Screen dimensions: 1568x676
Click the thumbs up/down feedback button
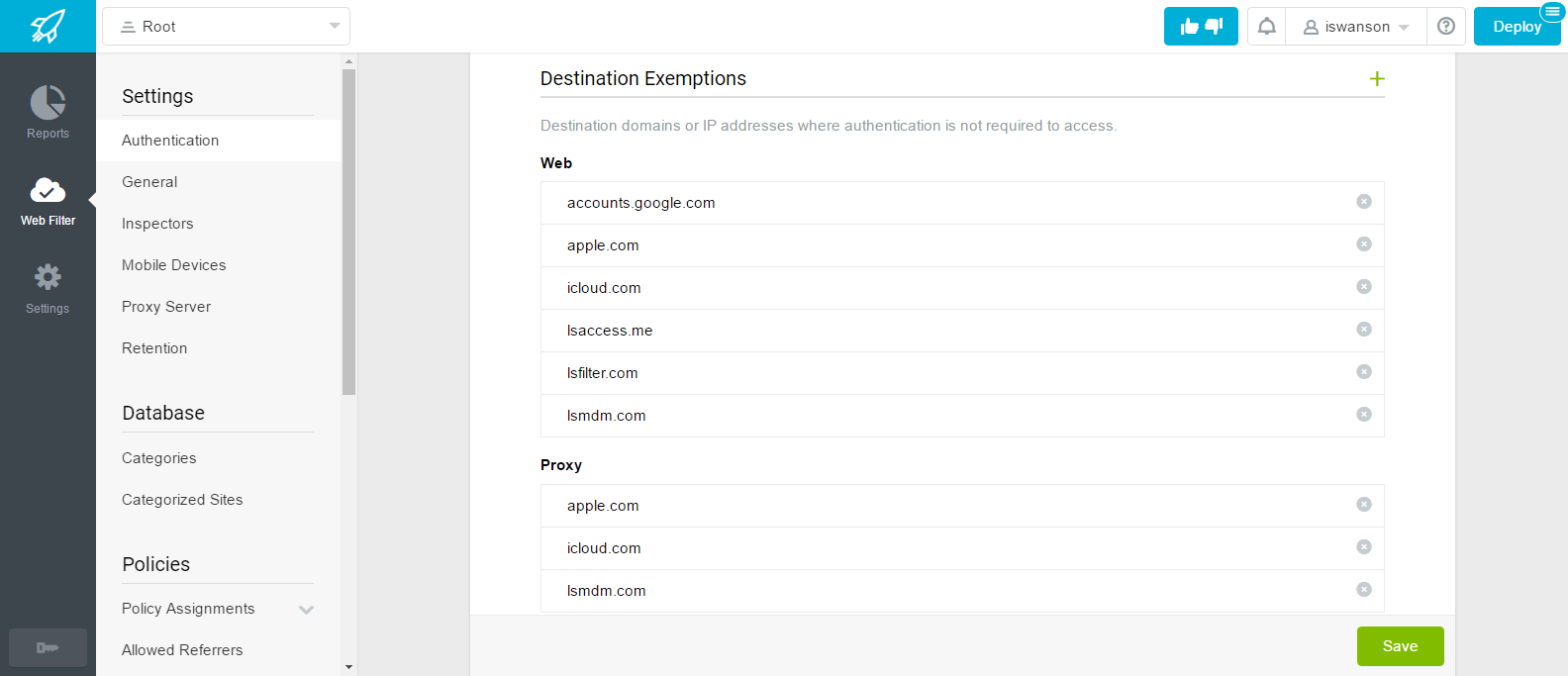[1201, 27]
